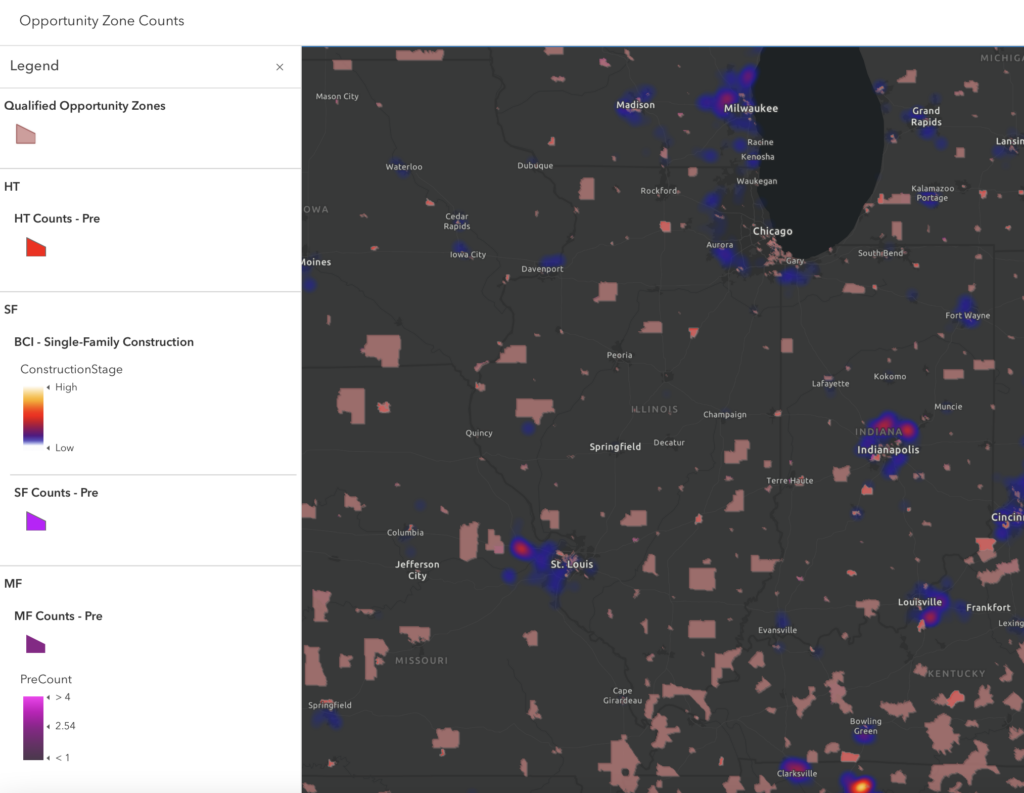Screen dimensions: 1024x793
Task: Click the Quincy label
Action: click(x=479, y=433)
